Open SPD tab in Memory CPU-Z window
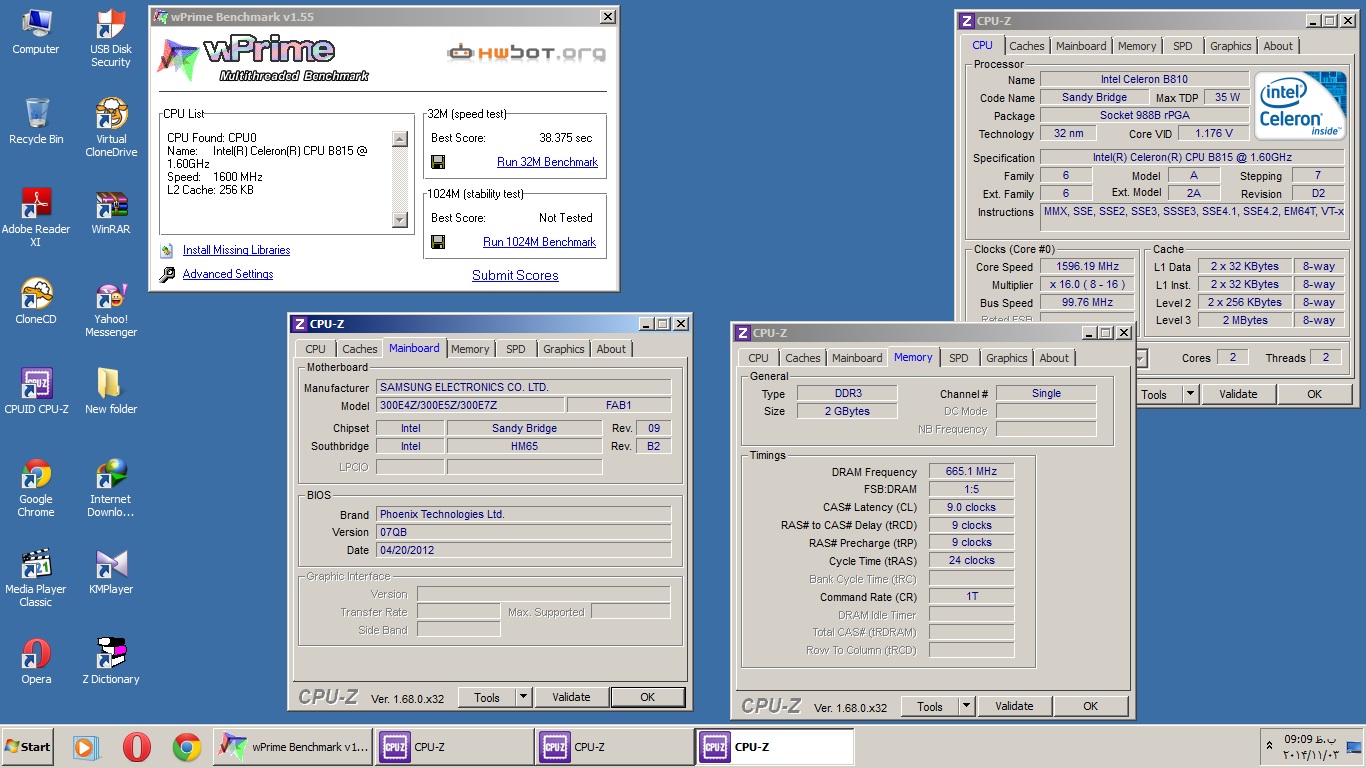The height and width of the screenshot is (768, 1366). tap(958, 358)
